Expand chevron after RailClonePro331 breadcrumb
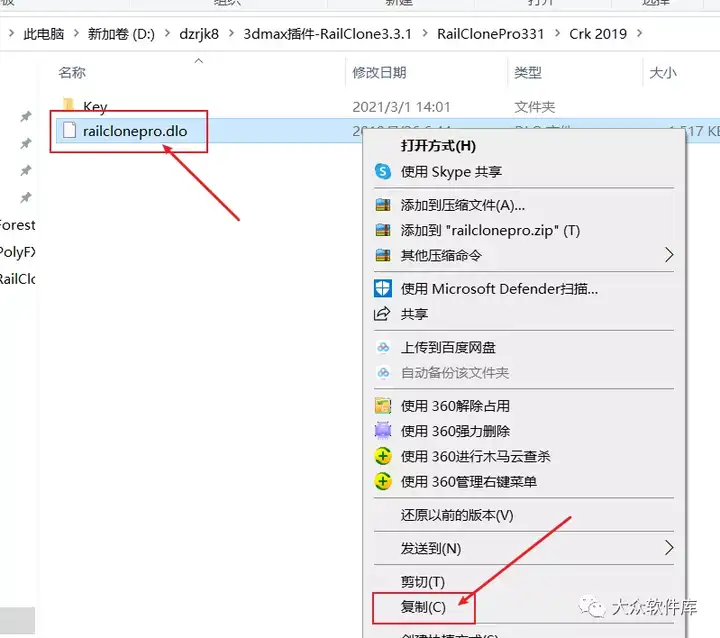Image resolution: width=720 pixels, height=638 pixels. point(557,34)
